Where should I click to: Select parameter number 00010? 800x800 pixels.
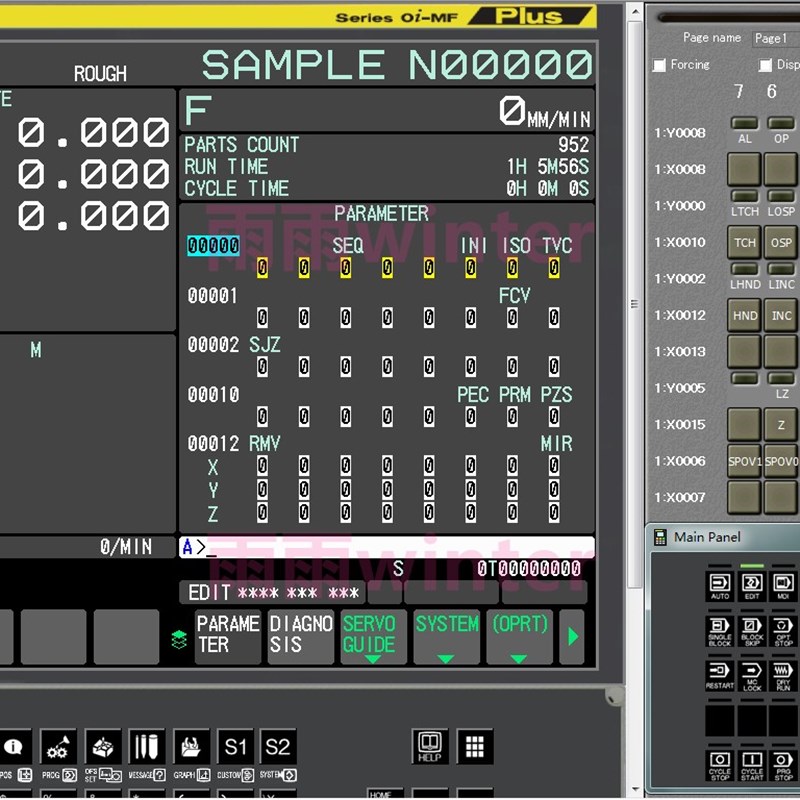pyautogui.click(x=213, y=394)
